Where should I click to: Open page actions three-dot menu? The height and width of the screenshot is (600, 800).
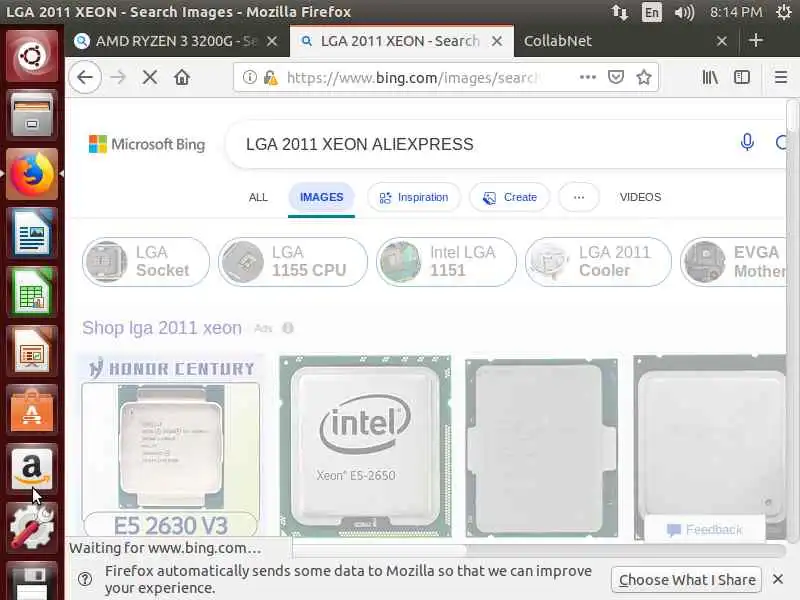588,77
